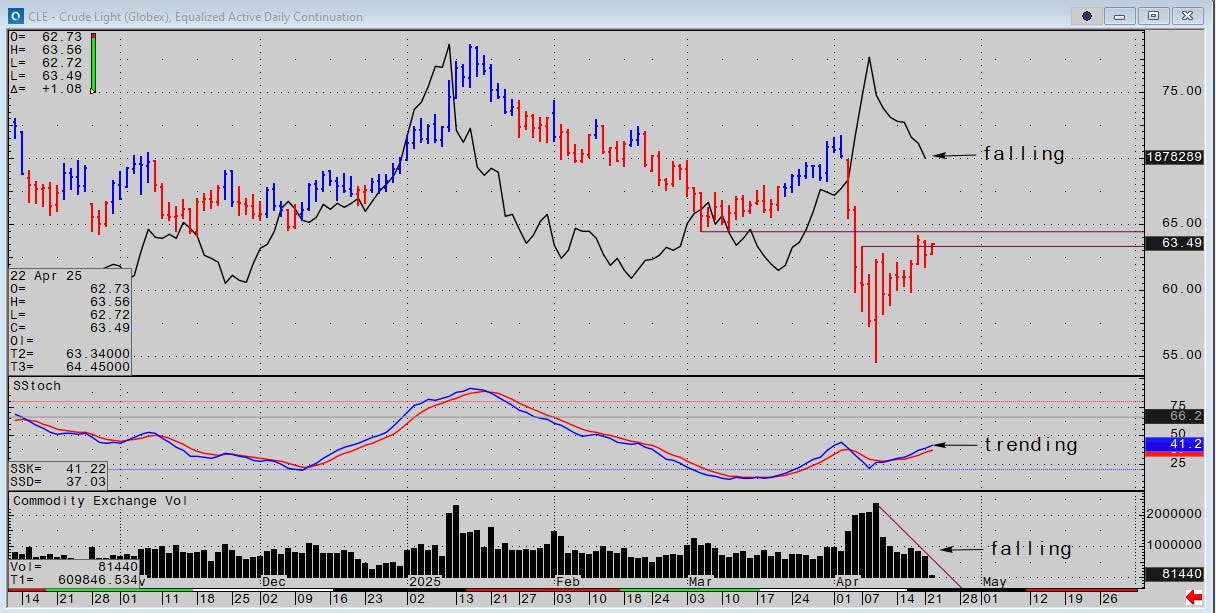The height and width of the screenshot is (613, 1216).
Task: Minimize the CLE chart window
Action: 1120,16
